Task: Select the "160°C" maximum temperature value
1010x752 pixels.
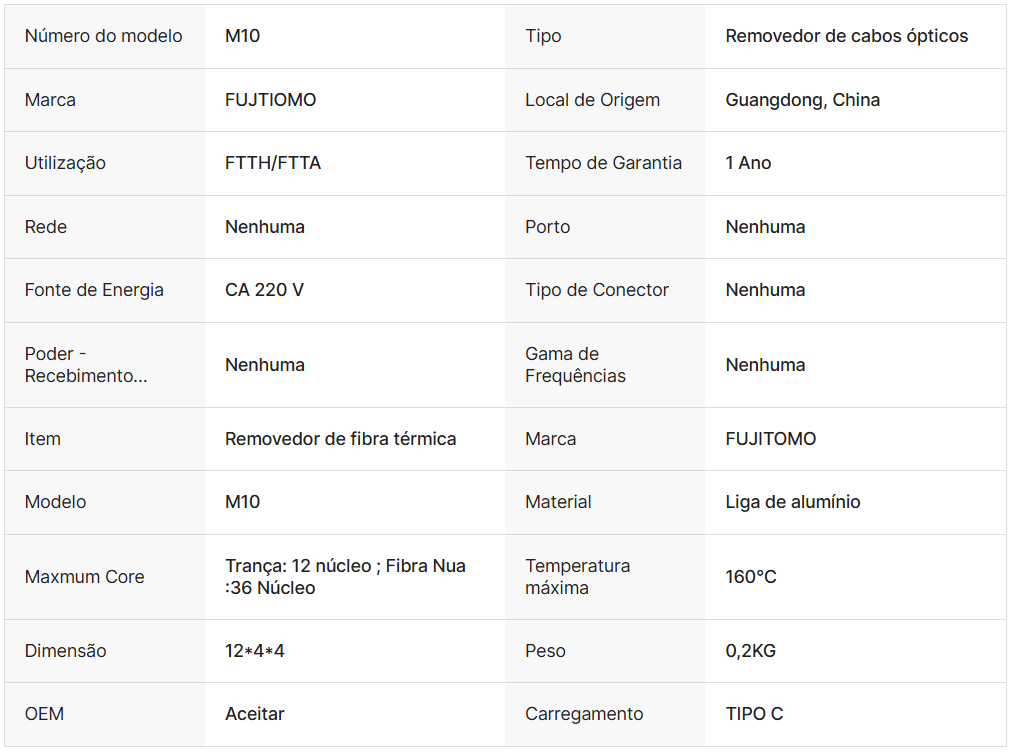Action: tap(750, 577)
